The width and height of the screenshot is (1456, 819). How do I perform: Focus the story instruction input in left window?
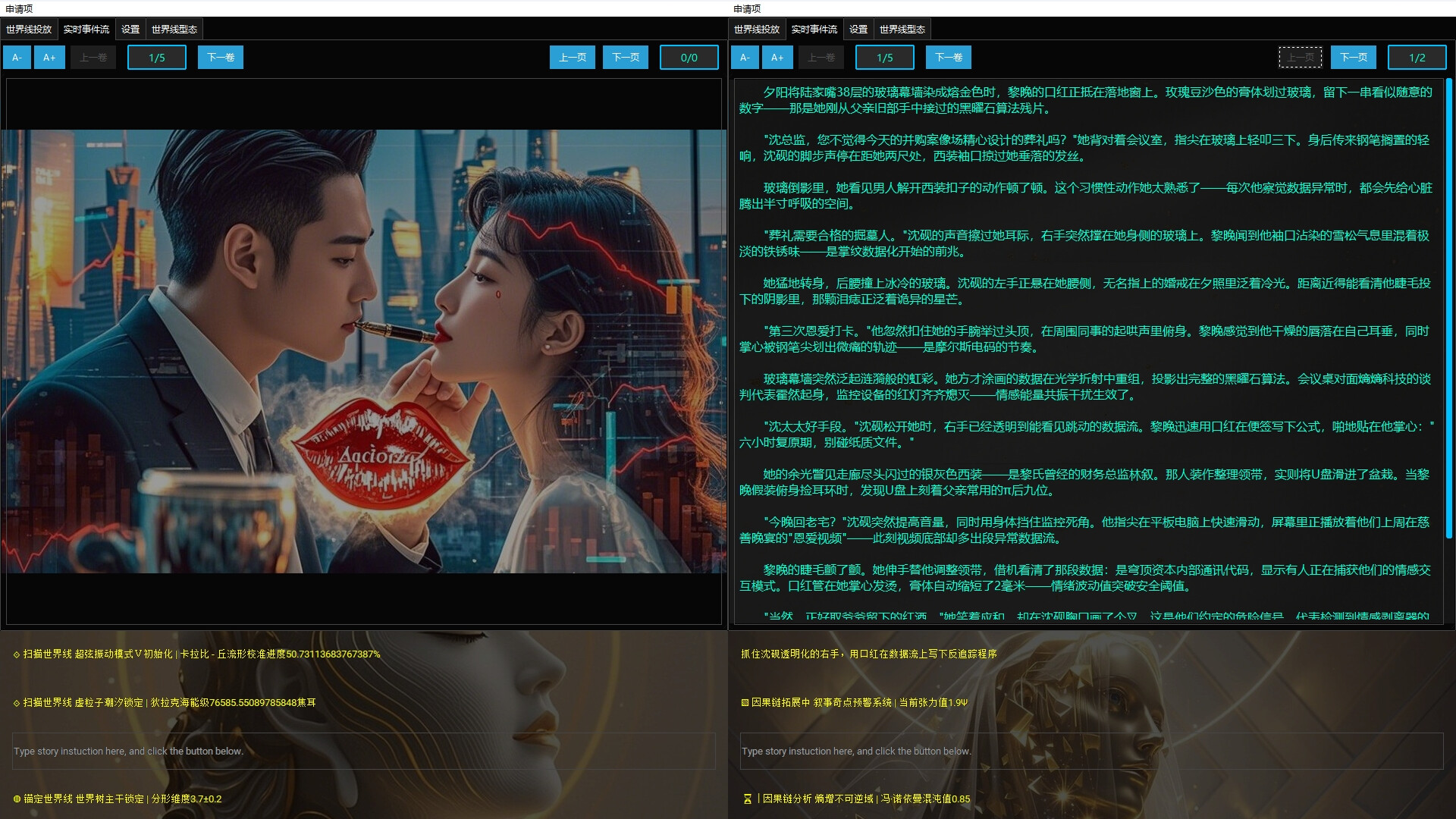[x=364, y=751]
